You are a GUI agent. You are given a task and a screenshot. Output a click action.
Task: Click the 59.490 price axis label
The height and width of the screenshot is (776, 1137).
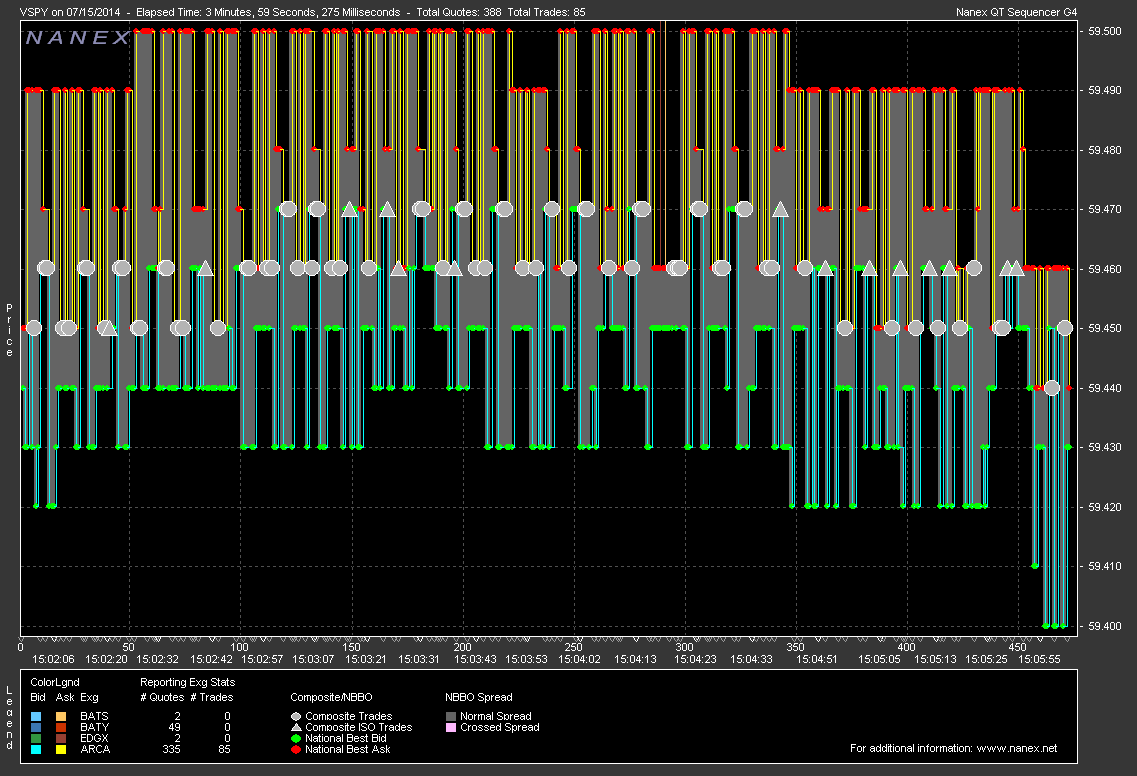point(1104,91)
